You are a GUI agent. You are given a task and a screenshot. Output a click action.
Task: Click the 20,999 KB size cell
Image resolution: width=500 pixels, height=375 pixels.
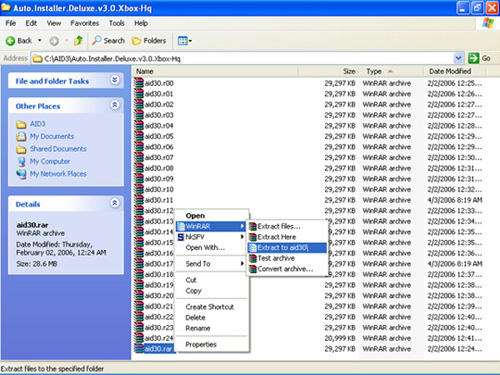(x=340, y=338)
